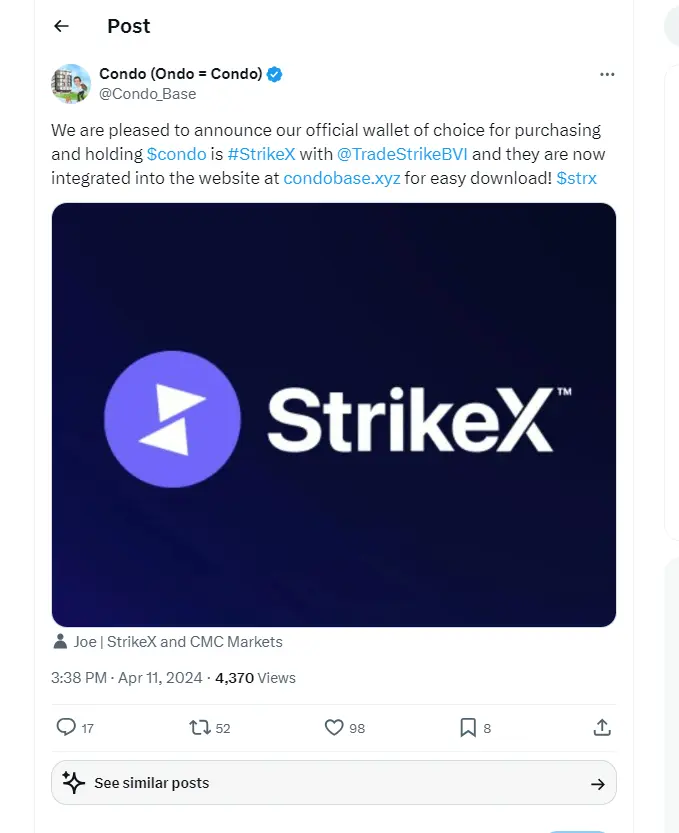Open the Condo profile avatar

click(x=71, y=84)
